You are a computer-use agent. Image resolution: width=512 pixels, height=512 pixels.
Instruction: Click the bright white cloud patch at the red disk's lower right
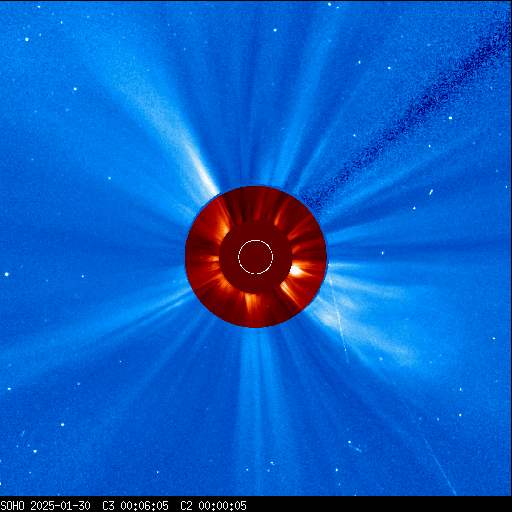point(328,317)
